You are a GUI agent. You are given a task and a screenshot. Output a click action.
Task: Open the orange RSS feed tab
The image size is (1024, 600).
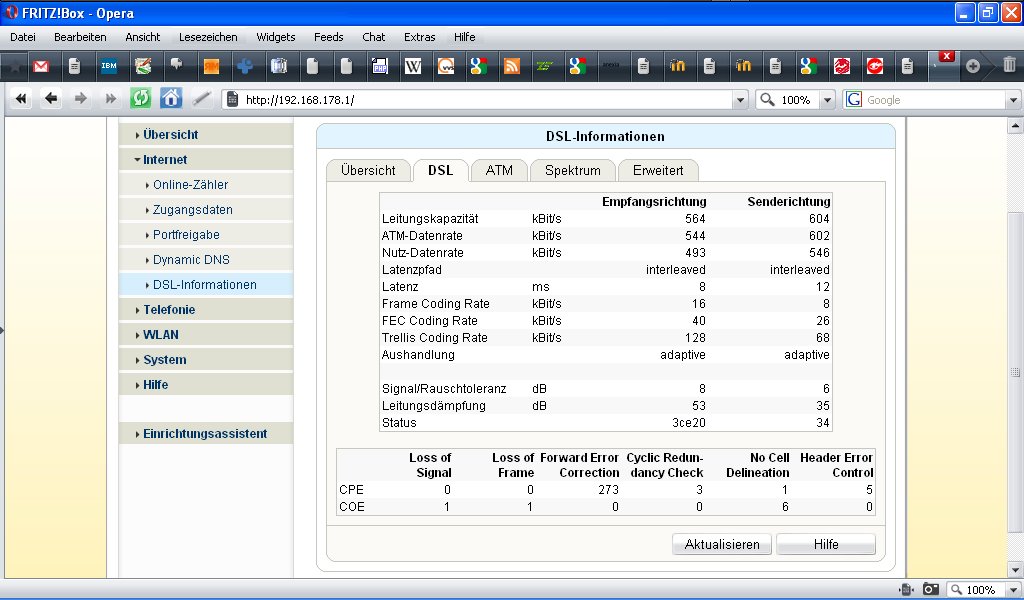tap(512, 66)
